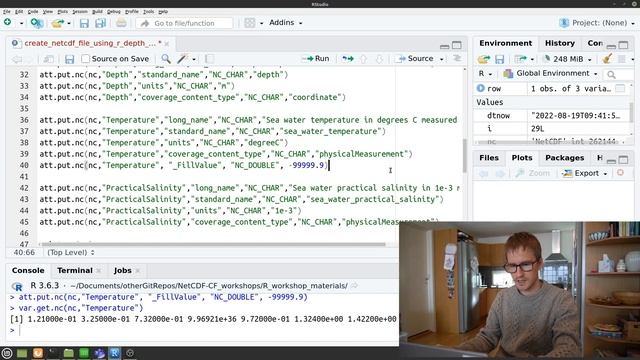The width and height of the screenshot is (640, 360).
Task: Select the Jobs tab
Action: pyautogui.click(x=122, y=270)
